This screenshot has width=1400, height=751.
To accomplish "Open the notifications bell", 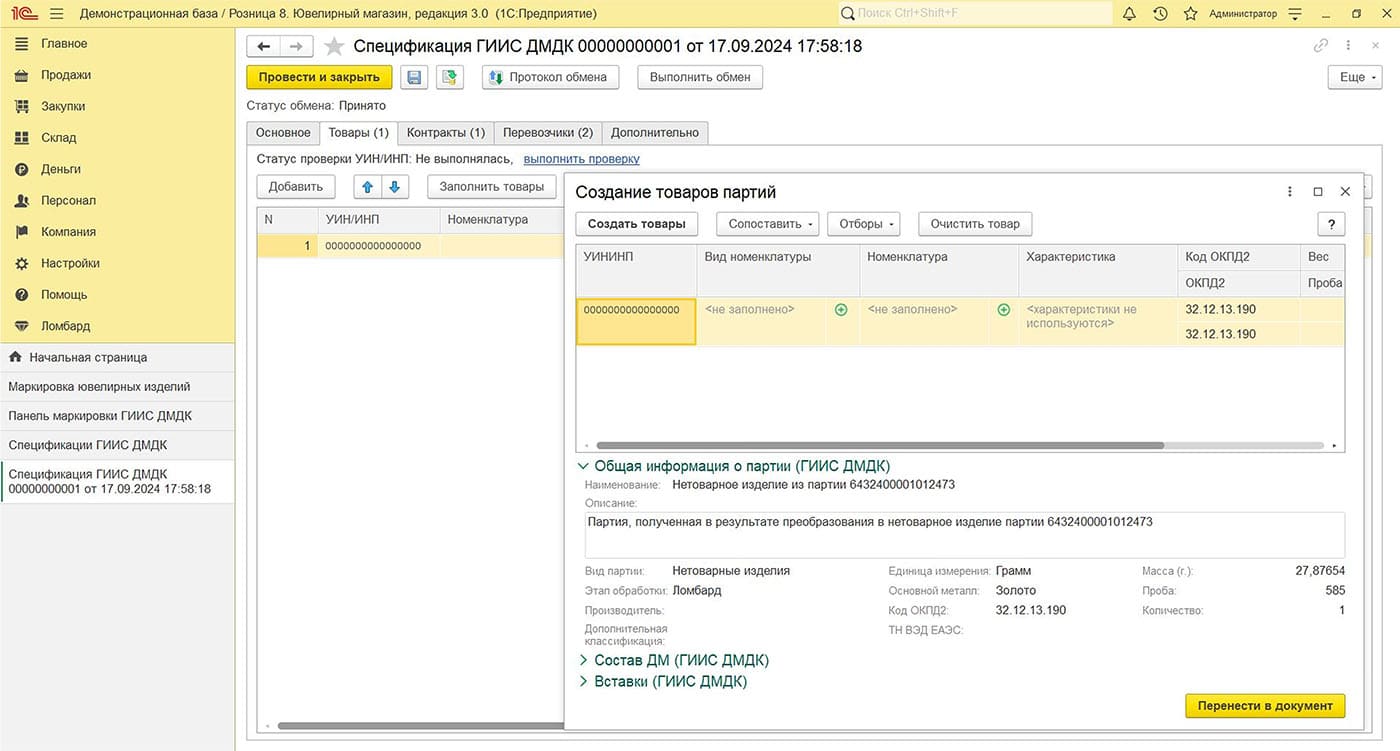I will [1130, 14].
